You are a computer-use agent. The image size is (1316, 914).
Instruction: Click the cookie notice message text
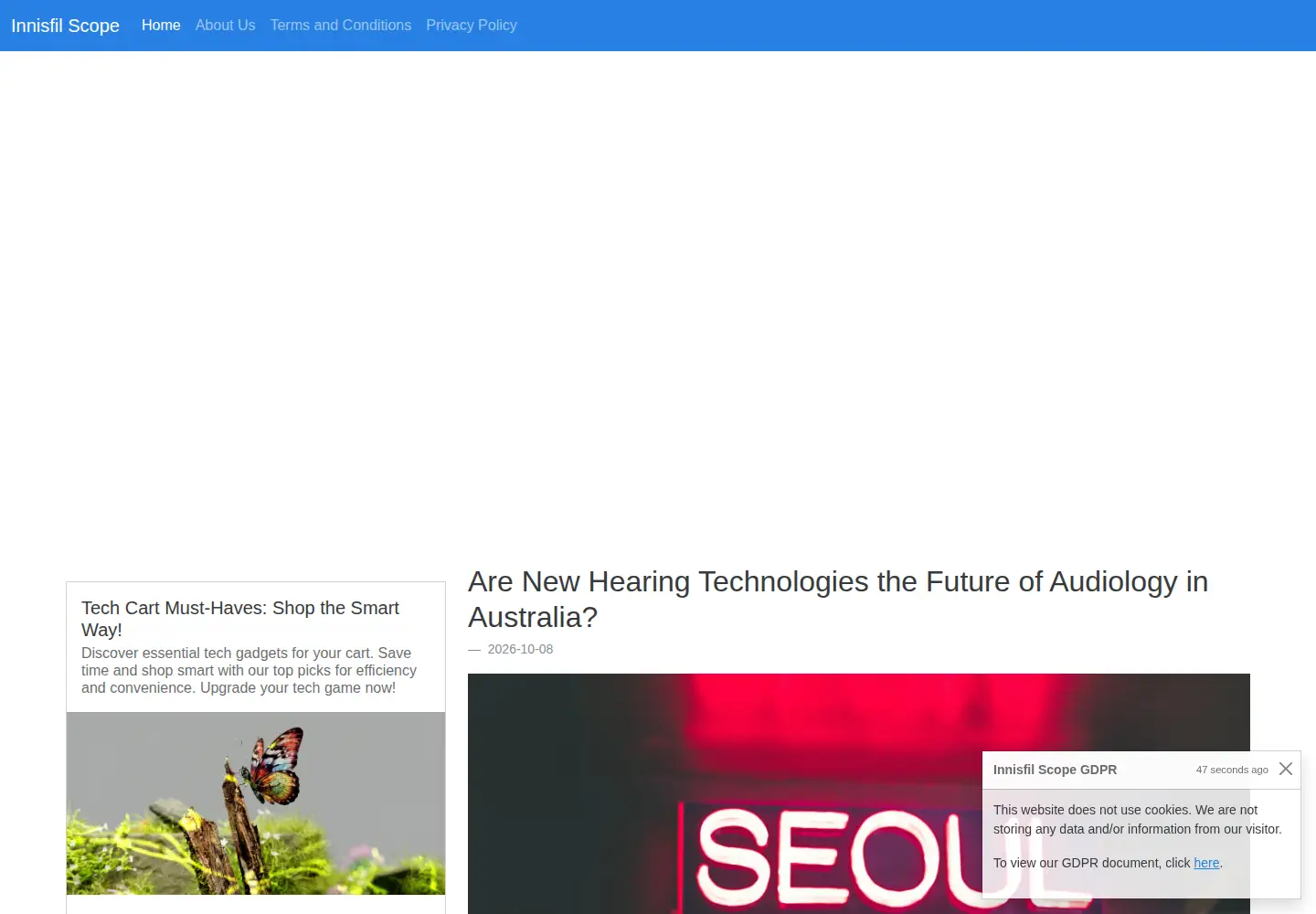coord(1138,819)
